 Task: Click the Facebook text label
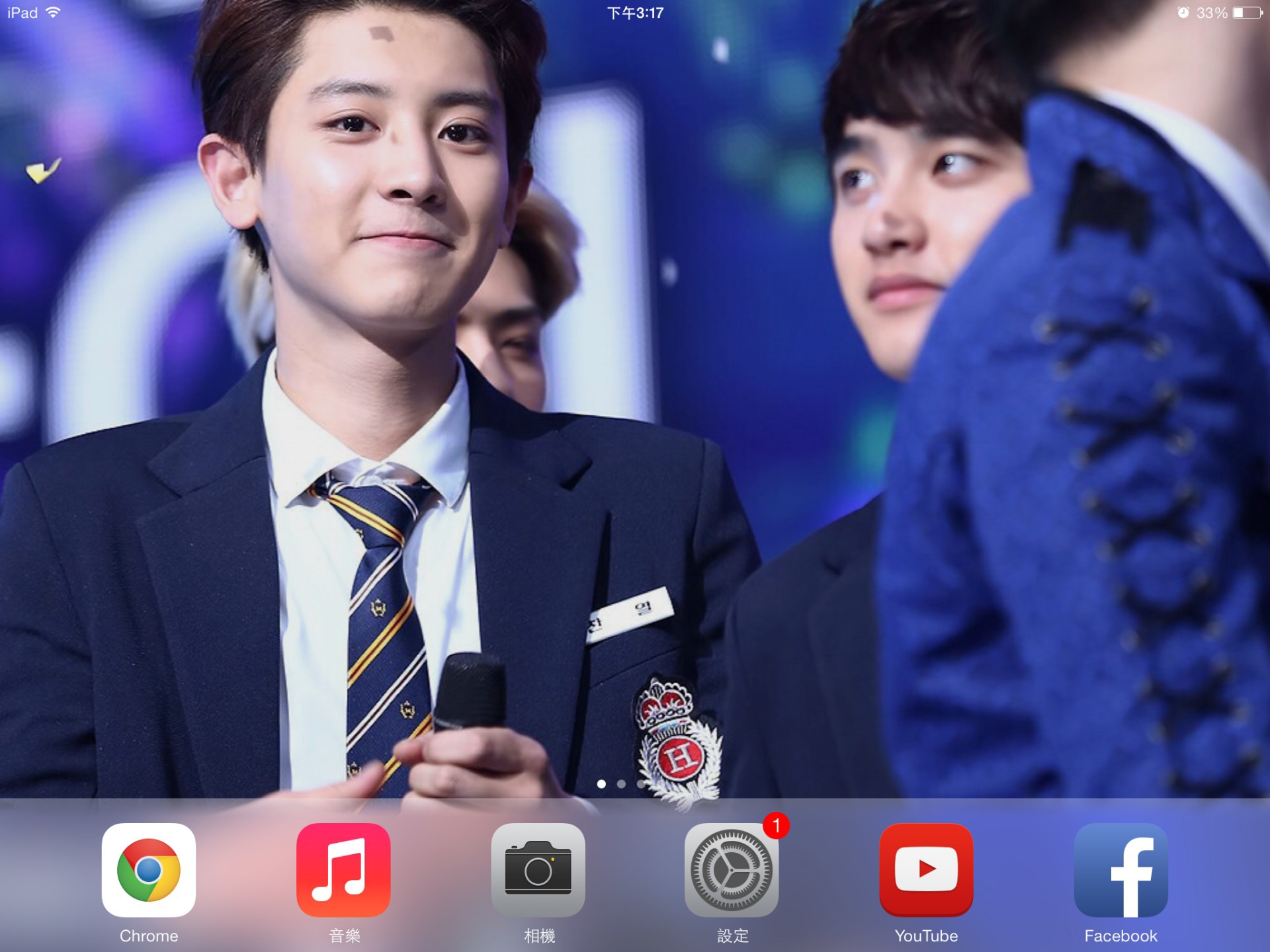click(1121, 936)
